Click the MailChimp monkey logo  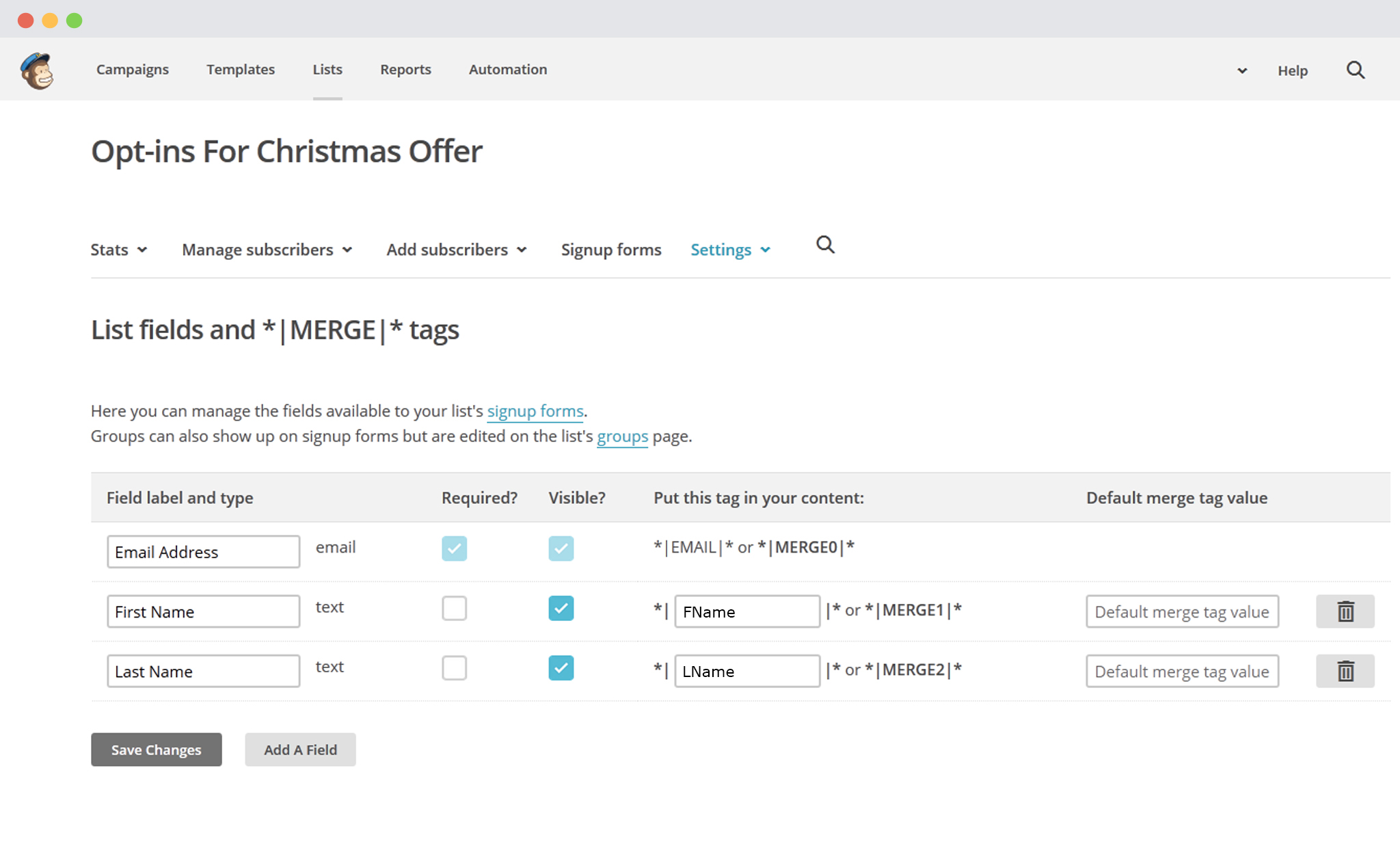[x=37, y=70]
